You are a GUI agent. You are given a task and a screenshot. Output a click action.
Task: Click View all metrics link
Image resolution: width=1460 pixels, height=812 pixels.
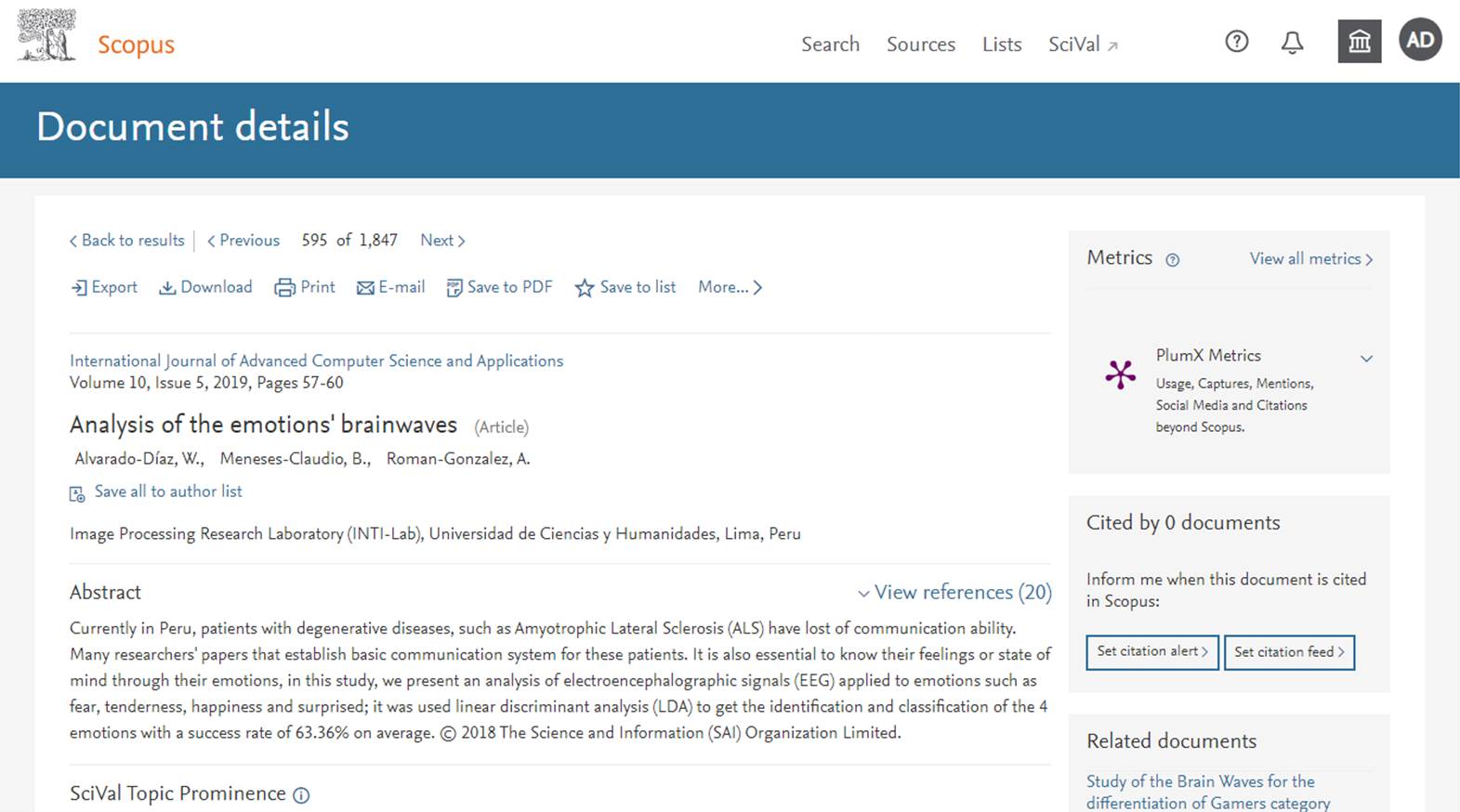1311,258
